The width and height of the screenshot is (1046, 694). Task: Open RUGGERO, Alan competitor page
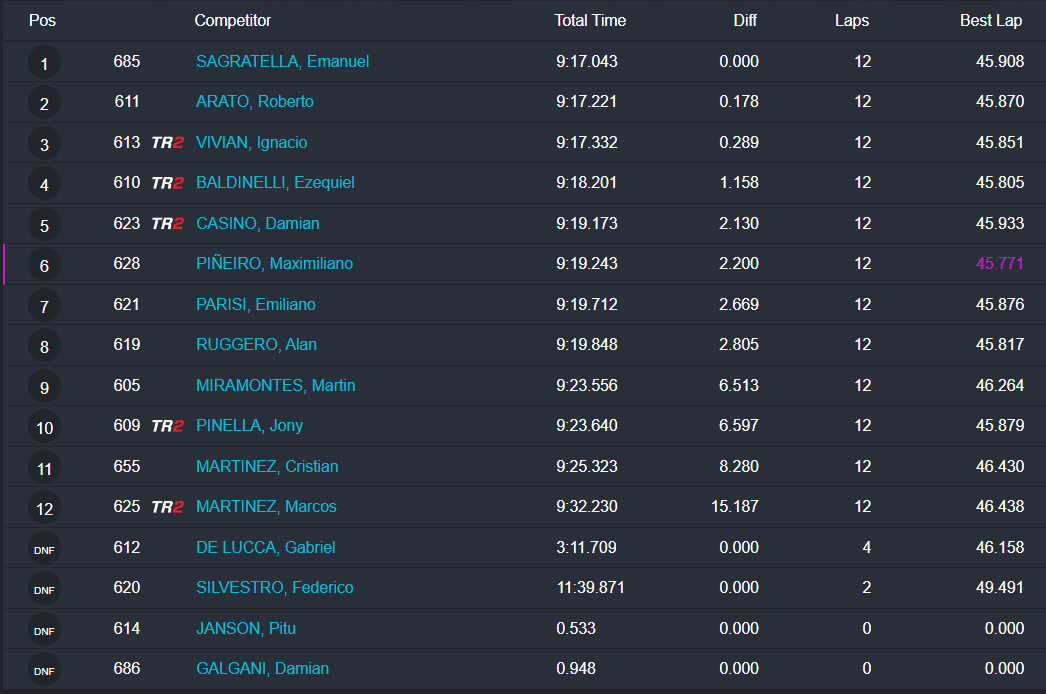[256, 345]
